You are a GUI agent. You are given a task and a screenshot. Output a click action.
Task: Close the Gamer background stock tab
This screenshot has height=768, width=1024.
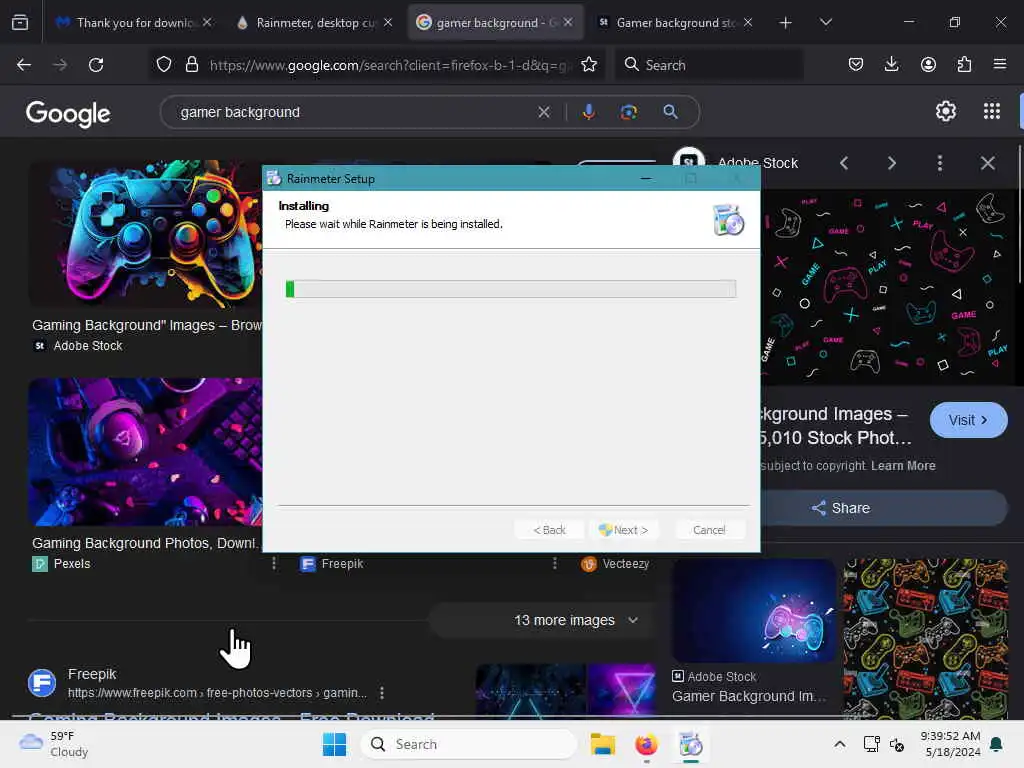point(748,23)
